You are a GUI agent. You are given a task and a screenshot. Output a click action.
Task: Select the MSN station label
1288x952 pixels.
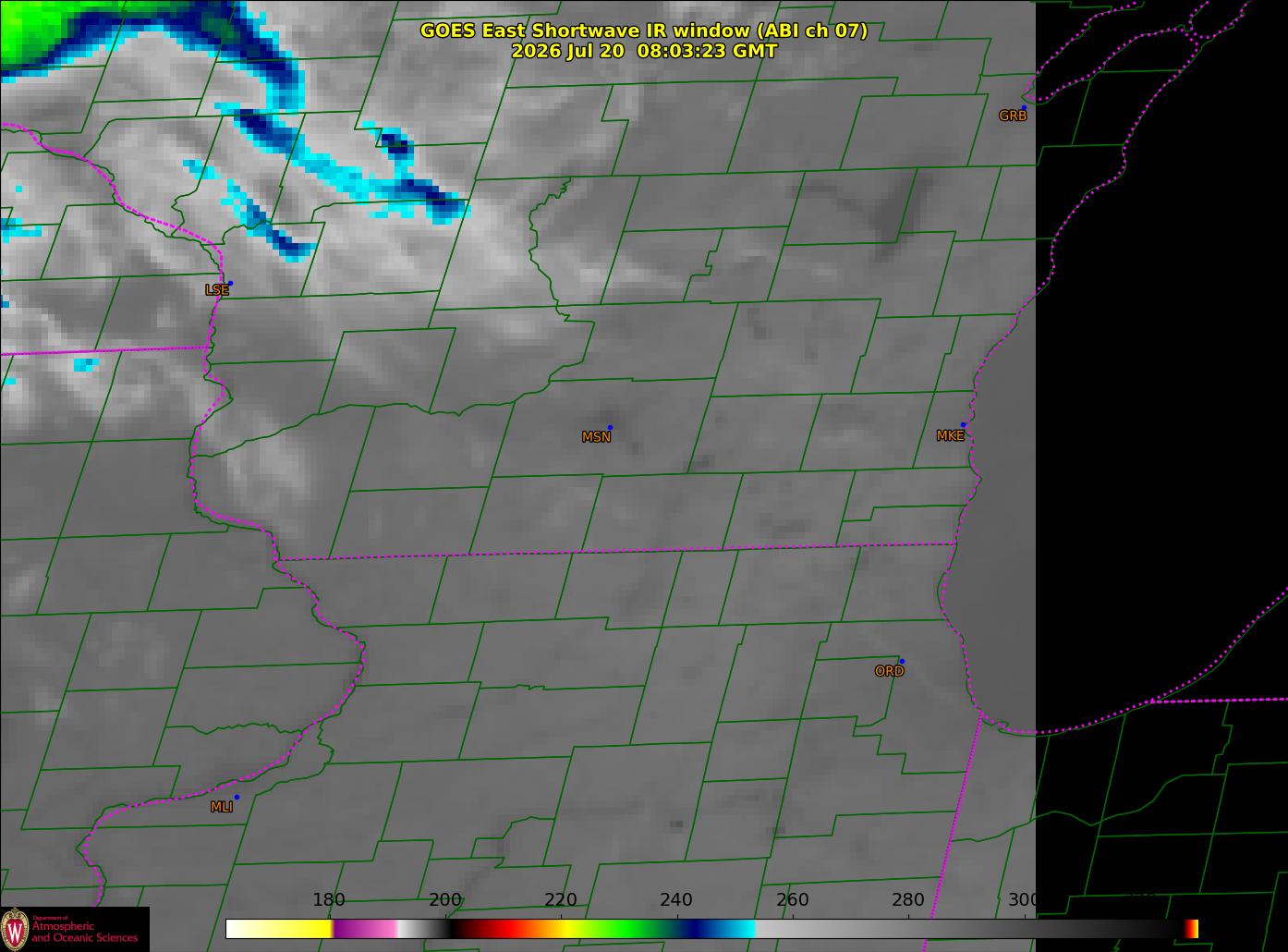[x=596, y=437]
